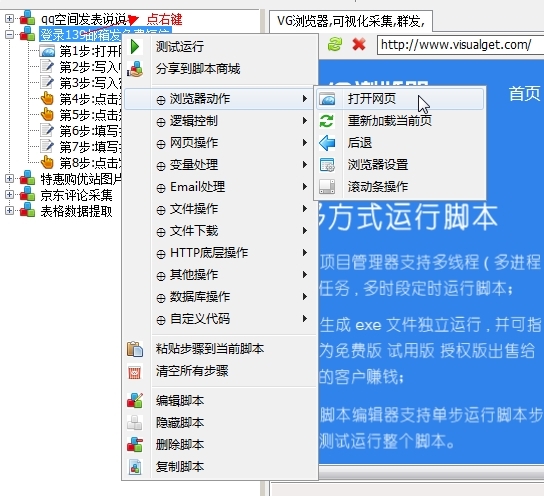The height and width of the screenshot is (496, 544).
Task: Collapse the 登录139邮箱 tree node
Action: [x=9, y=34]
